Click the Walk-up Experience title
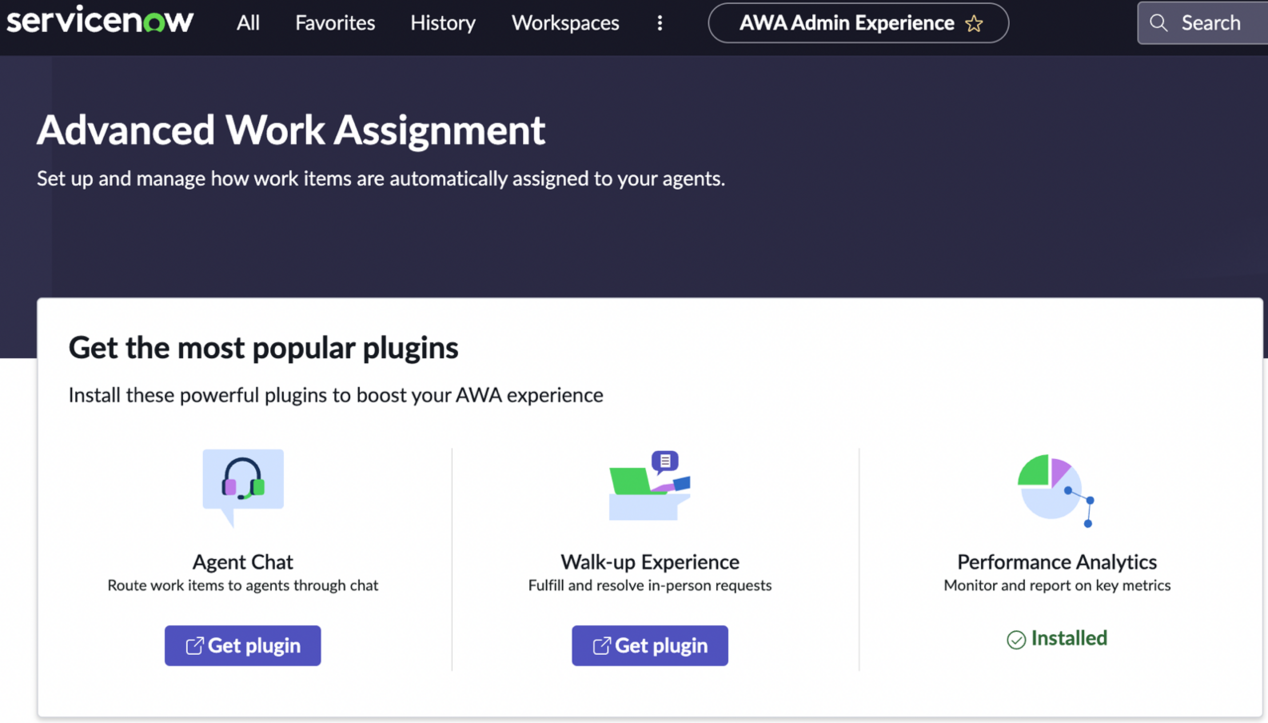Image resolution: width=1268 pixels, height=723 pixels. [x=650, y=562]
